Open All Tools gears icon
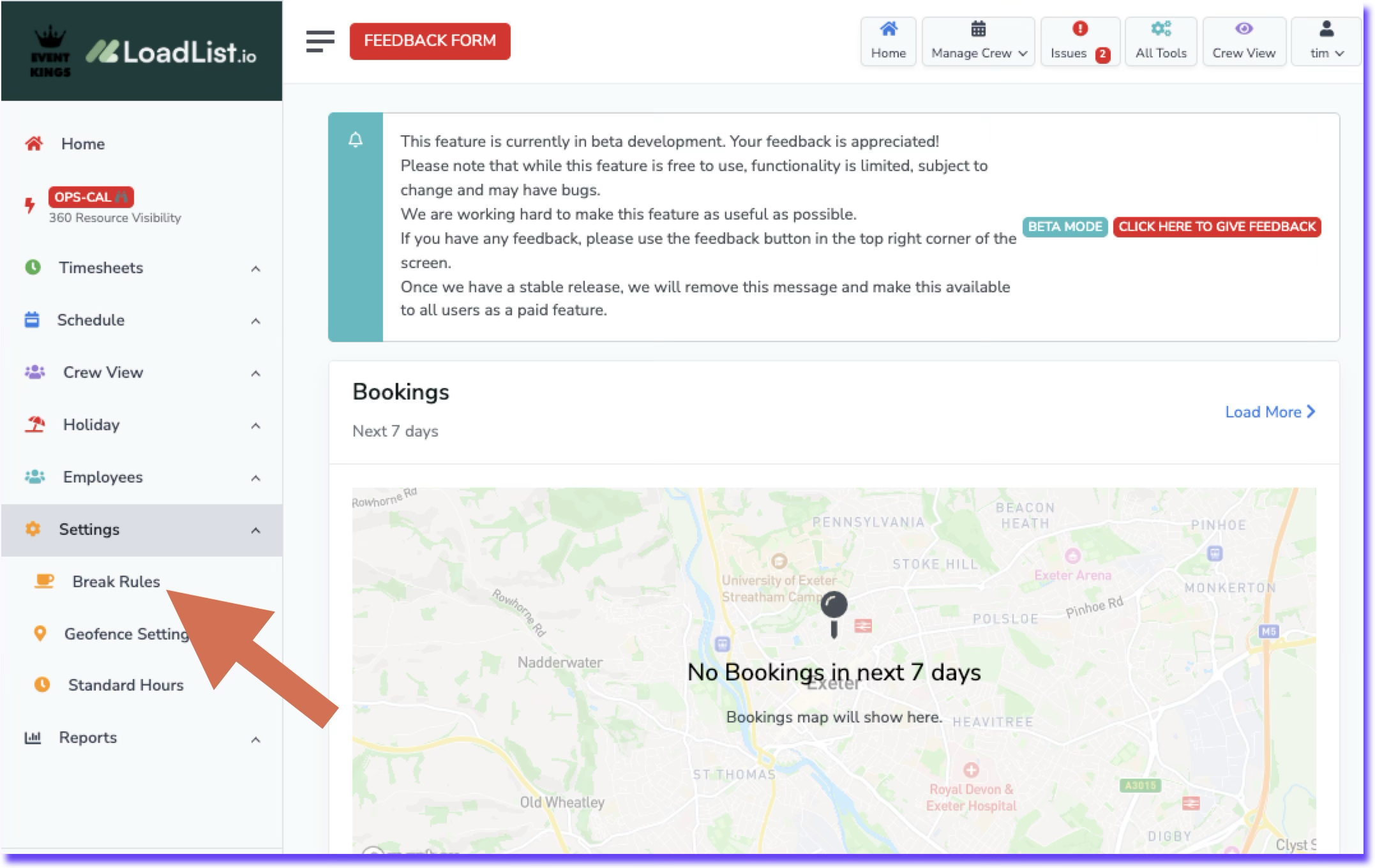The image size is (1375, 868). point(1161,29)
